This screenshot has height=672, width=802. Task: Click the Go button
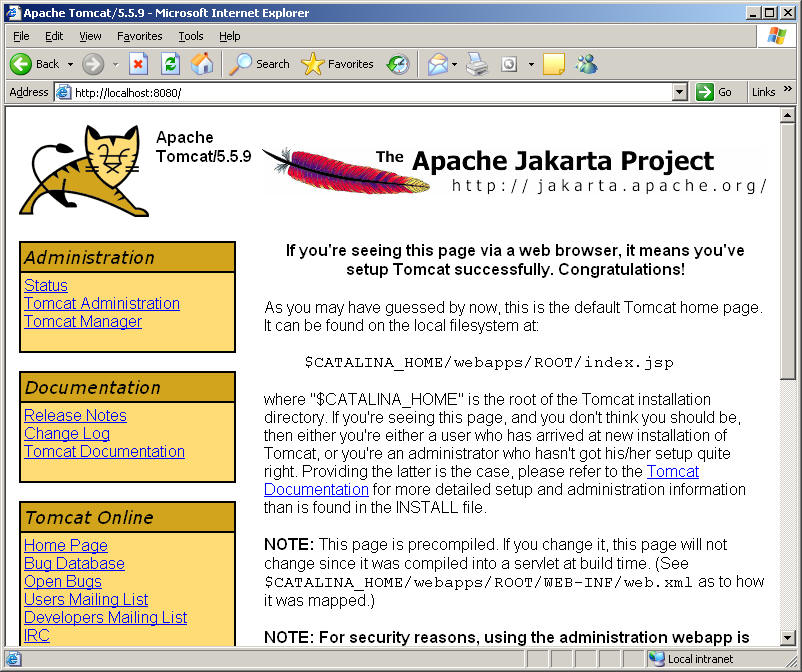[714, 92]
